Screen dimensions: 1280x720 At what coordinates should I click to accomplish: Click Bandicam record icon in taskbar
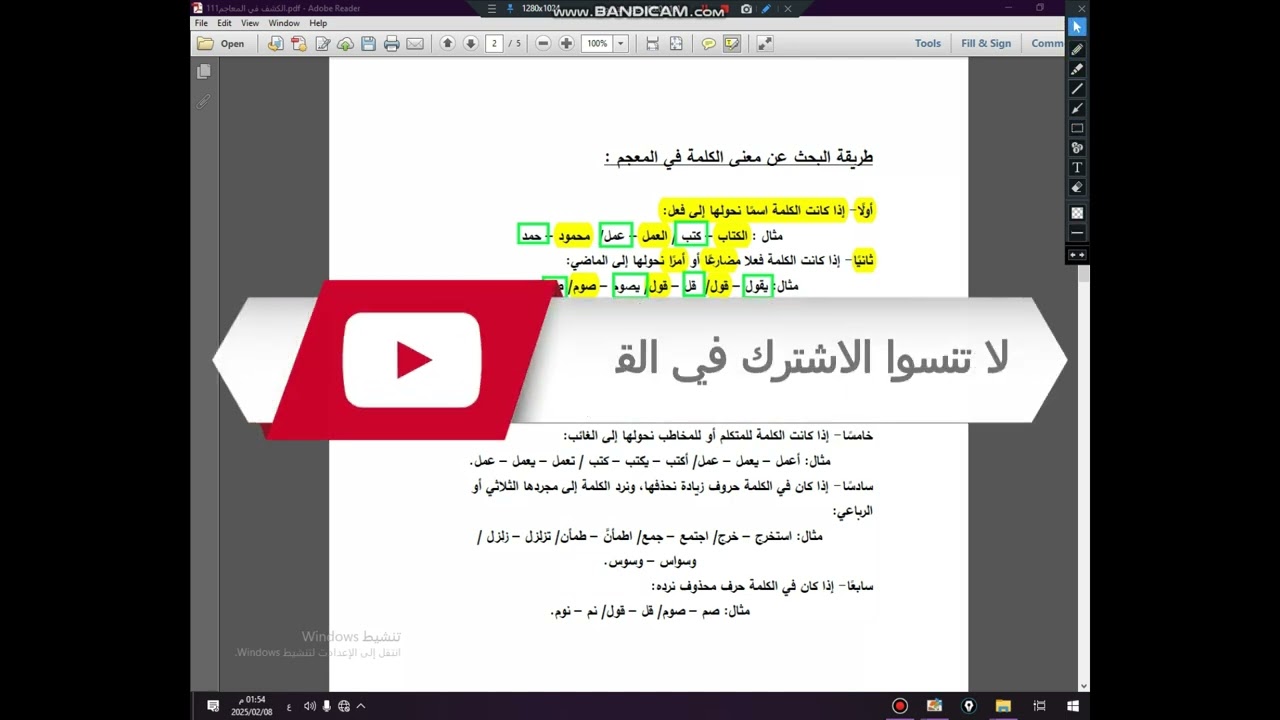click(900, 706)
